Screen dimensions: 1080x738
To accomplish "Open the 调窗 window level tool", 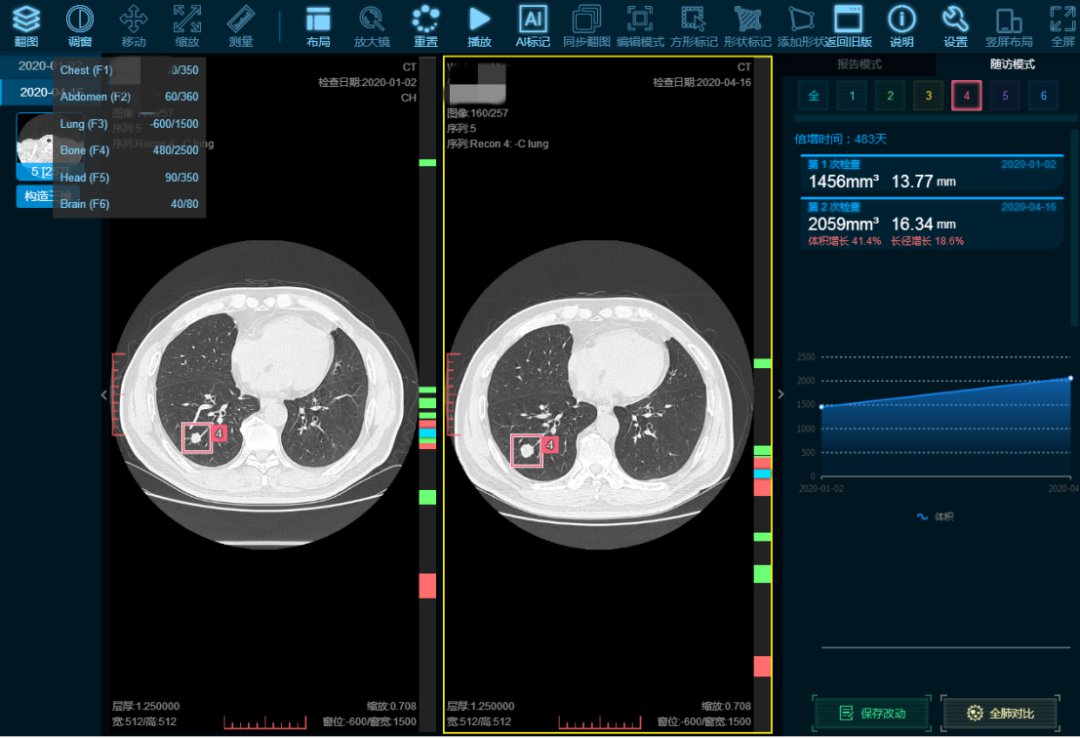I will click(x=80, y=25).
